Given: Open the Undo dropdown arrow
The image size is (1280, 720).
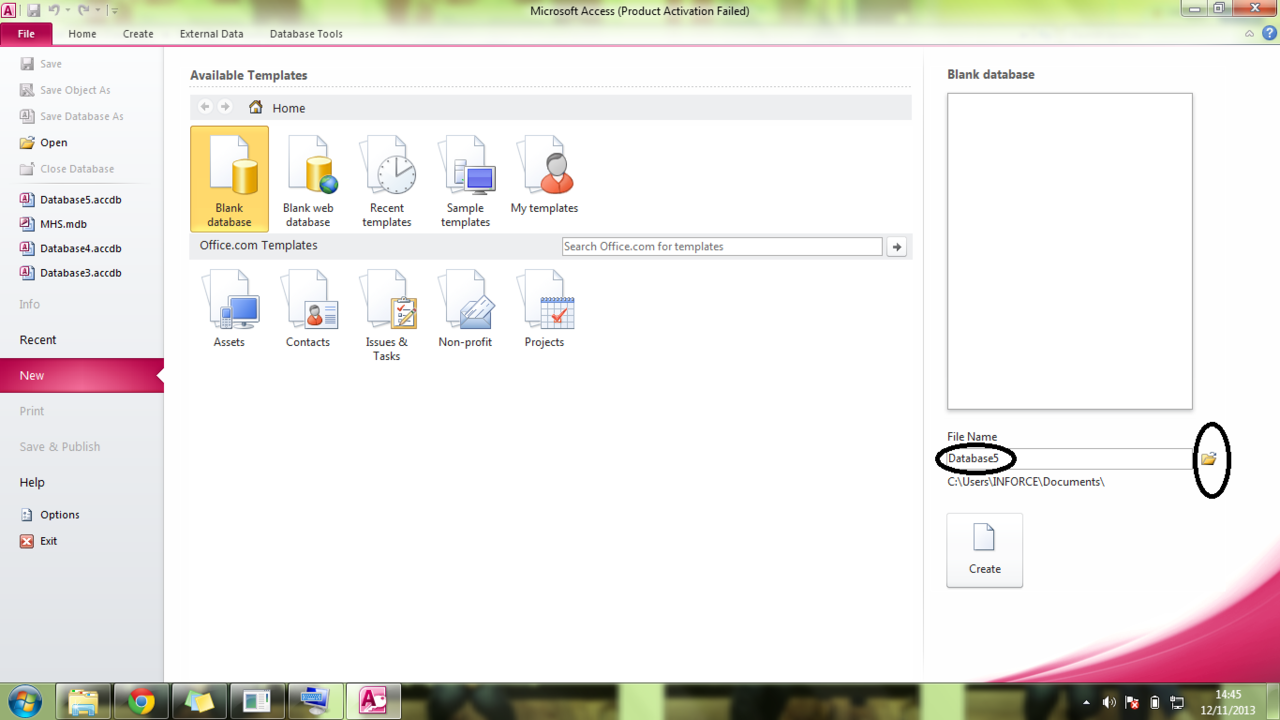Looking at the screenshot, I should [x=67, y=11].
